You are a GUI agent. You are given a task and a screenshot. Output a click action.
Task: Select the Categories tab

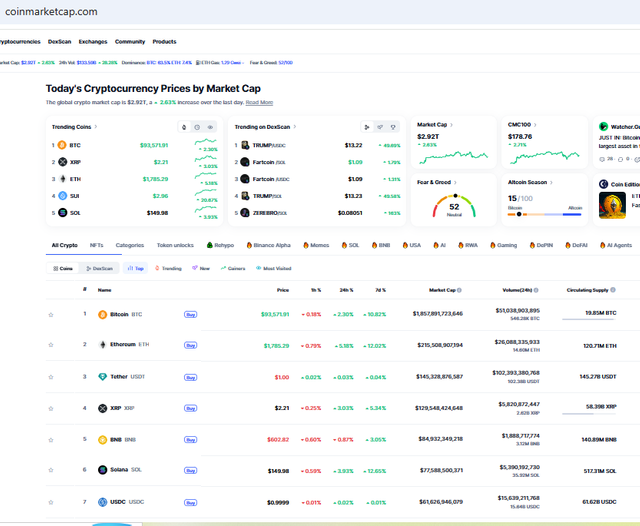pos(130,245)
